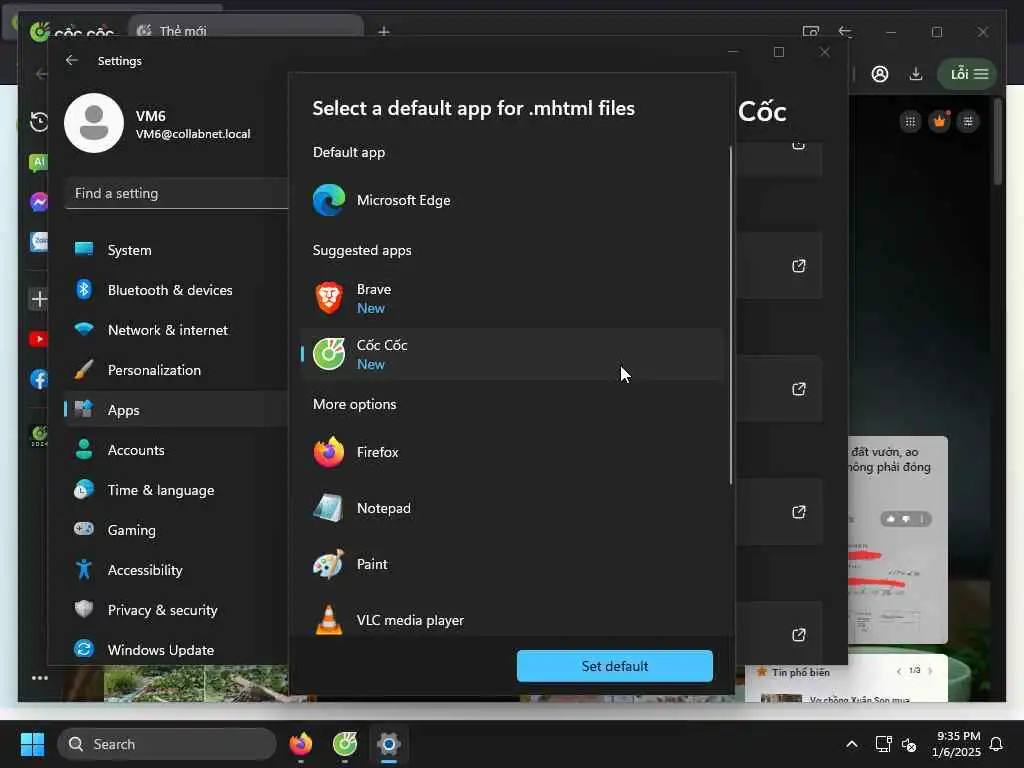This screenshot has height=768, width=1024.
Task: Open Privacy & security settings
Action: point(176,609)
